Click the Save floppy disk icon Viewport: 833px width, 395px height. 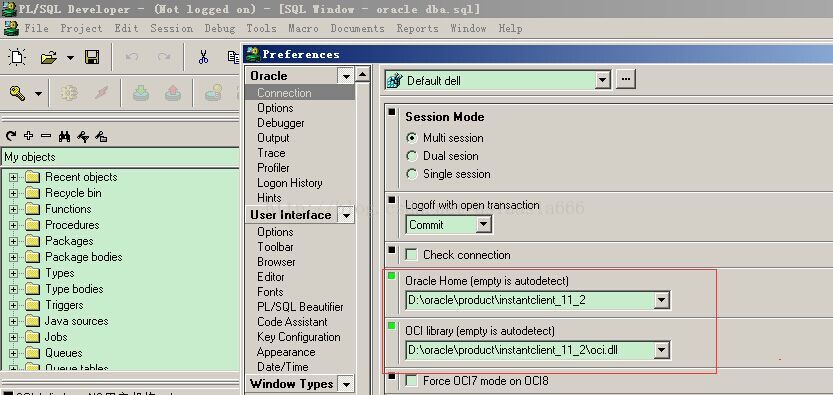pos(92,57)
